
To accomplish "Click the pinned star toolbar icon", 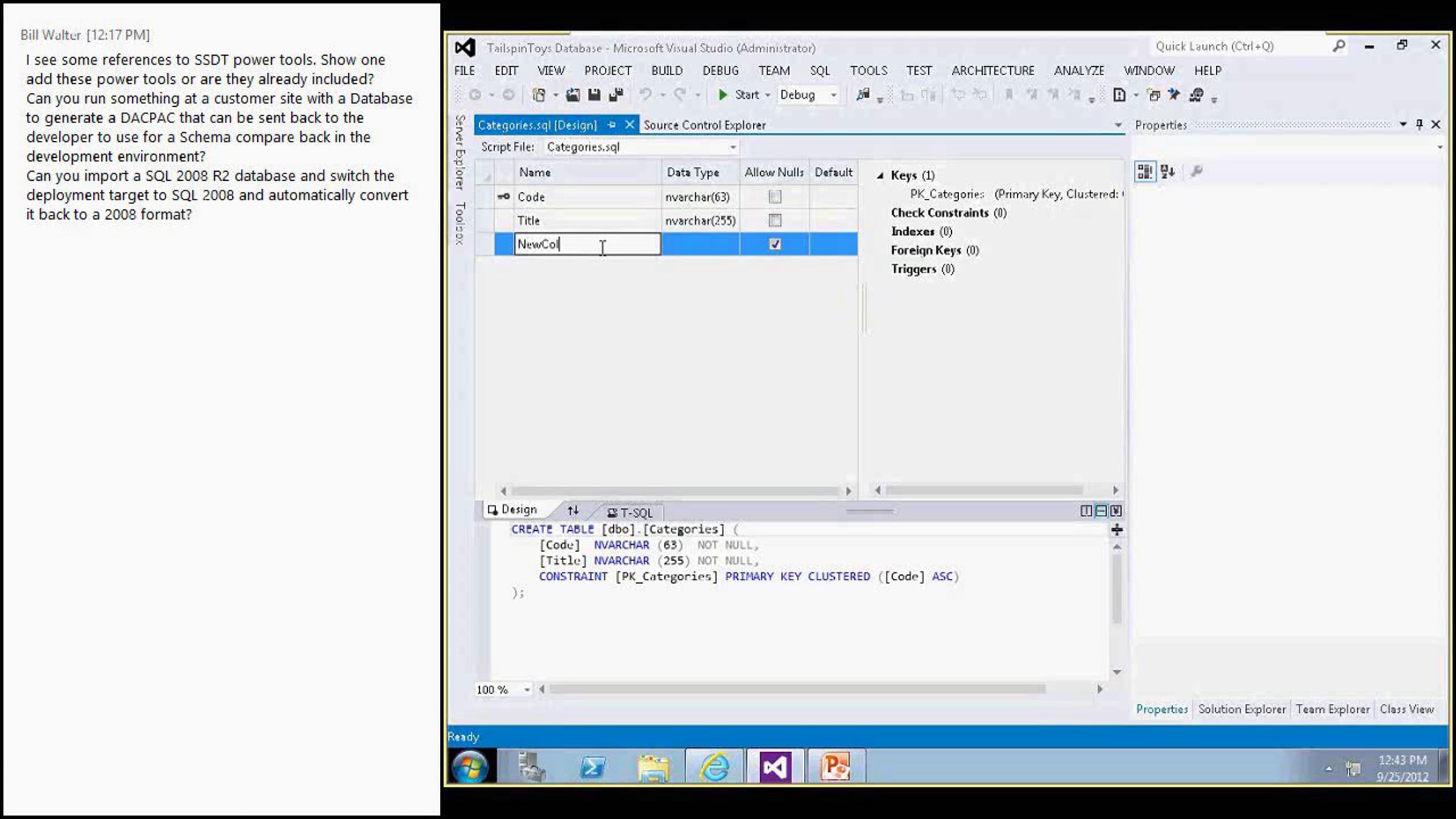I will tap(1174, 95).
